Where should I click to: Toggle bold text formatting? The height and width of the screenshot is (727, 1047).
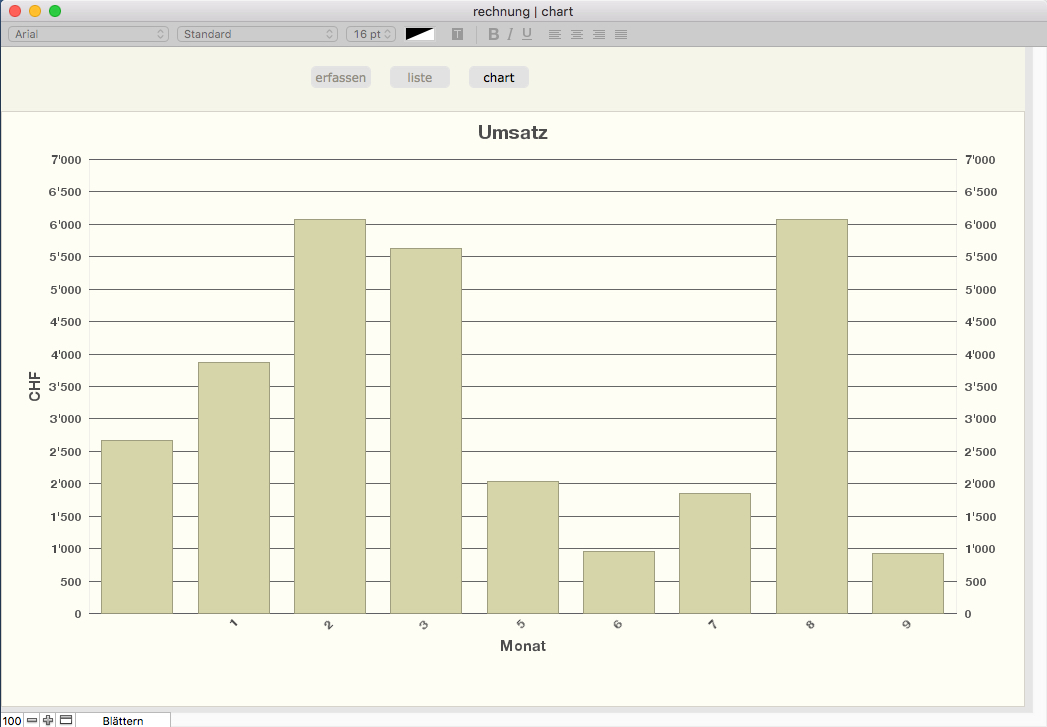[x=493, y=34]
